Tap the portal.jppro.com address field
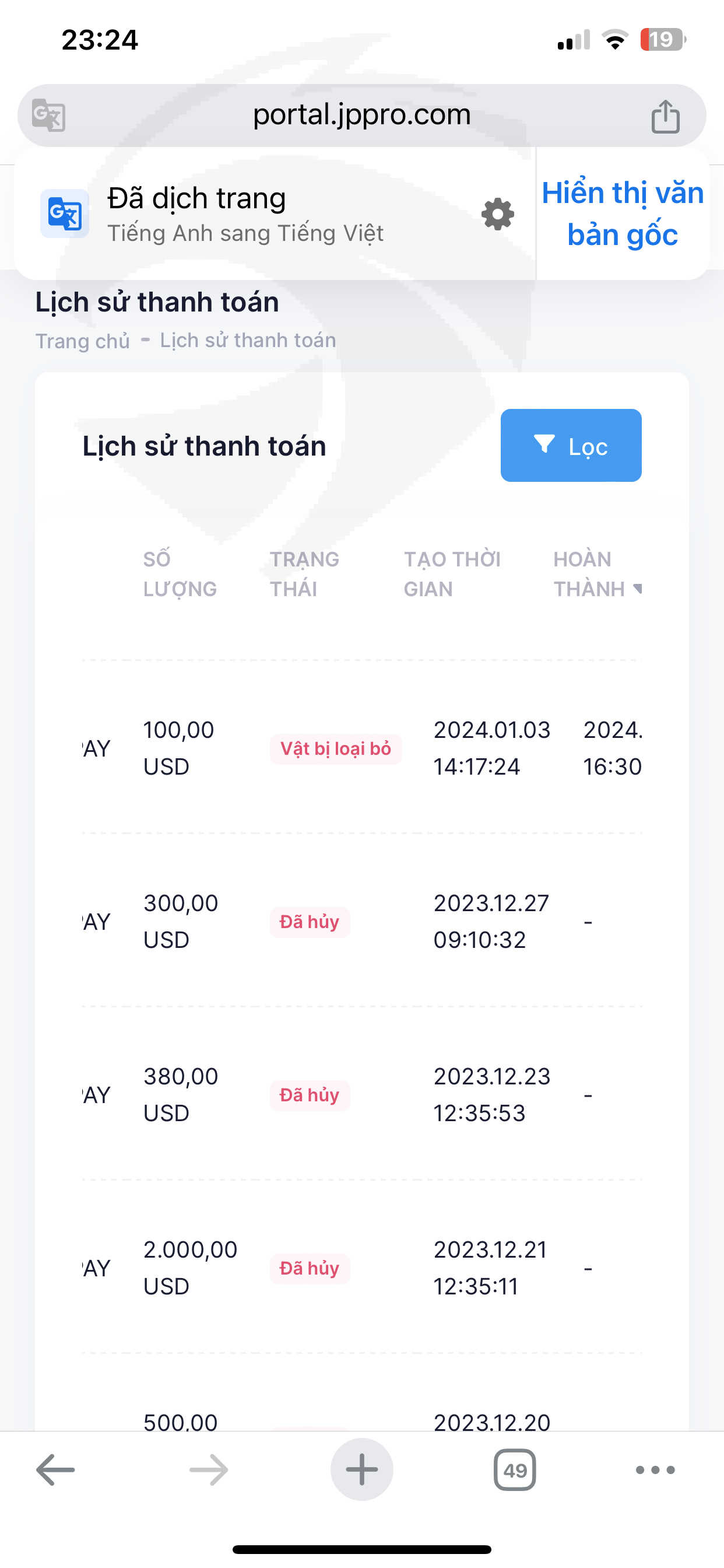Viewport: 724px width, 1568px height. click(x=361, y=115)
